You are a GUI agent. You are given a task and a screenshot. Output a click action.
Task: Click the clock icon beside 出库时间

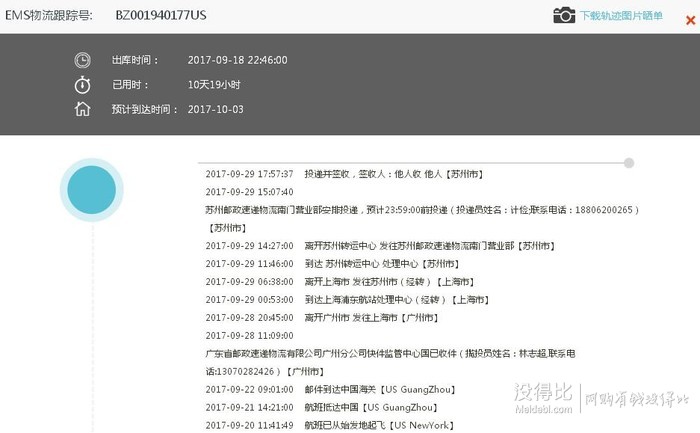[83, 60]
